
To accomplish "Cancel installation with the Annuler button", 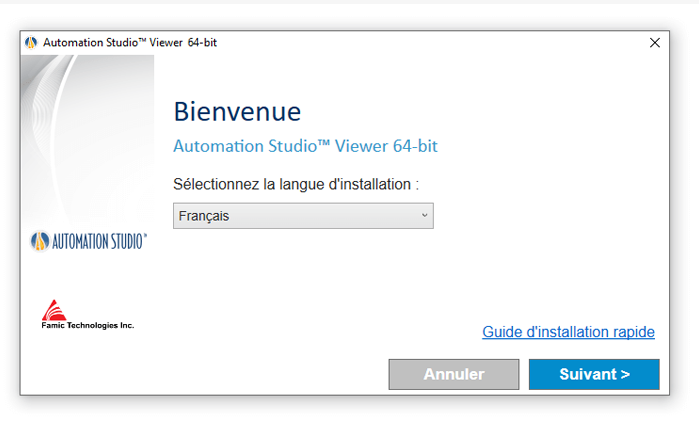I will click(x=454, y=374).
